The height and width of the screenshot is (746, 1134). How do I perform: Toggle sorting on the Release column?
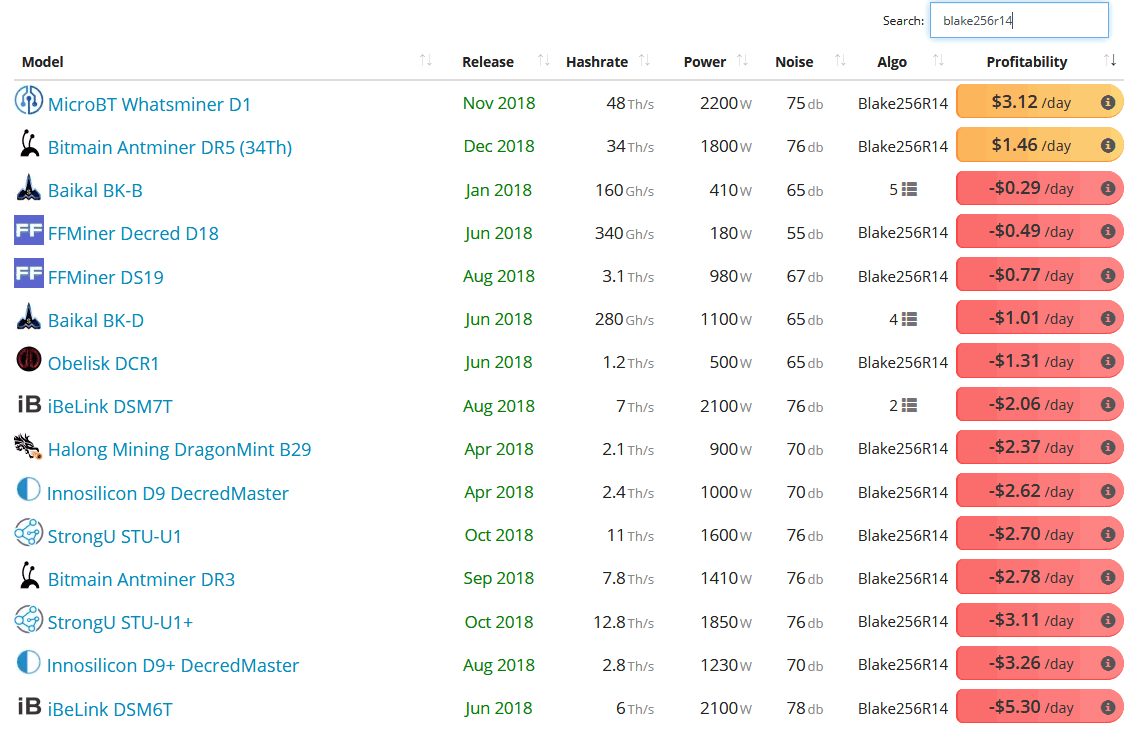[x=542, y=61]
